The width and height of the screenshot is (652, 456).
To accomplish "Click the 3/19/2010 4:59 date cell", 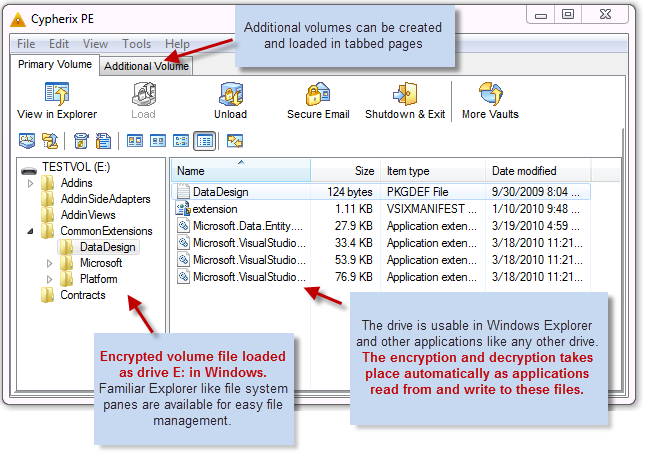I will (x=536, y=226).
